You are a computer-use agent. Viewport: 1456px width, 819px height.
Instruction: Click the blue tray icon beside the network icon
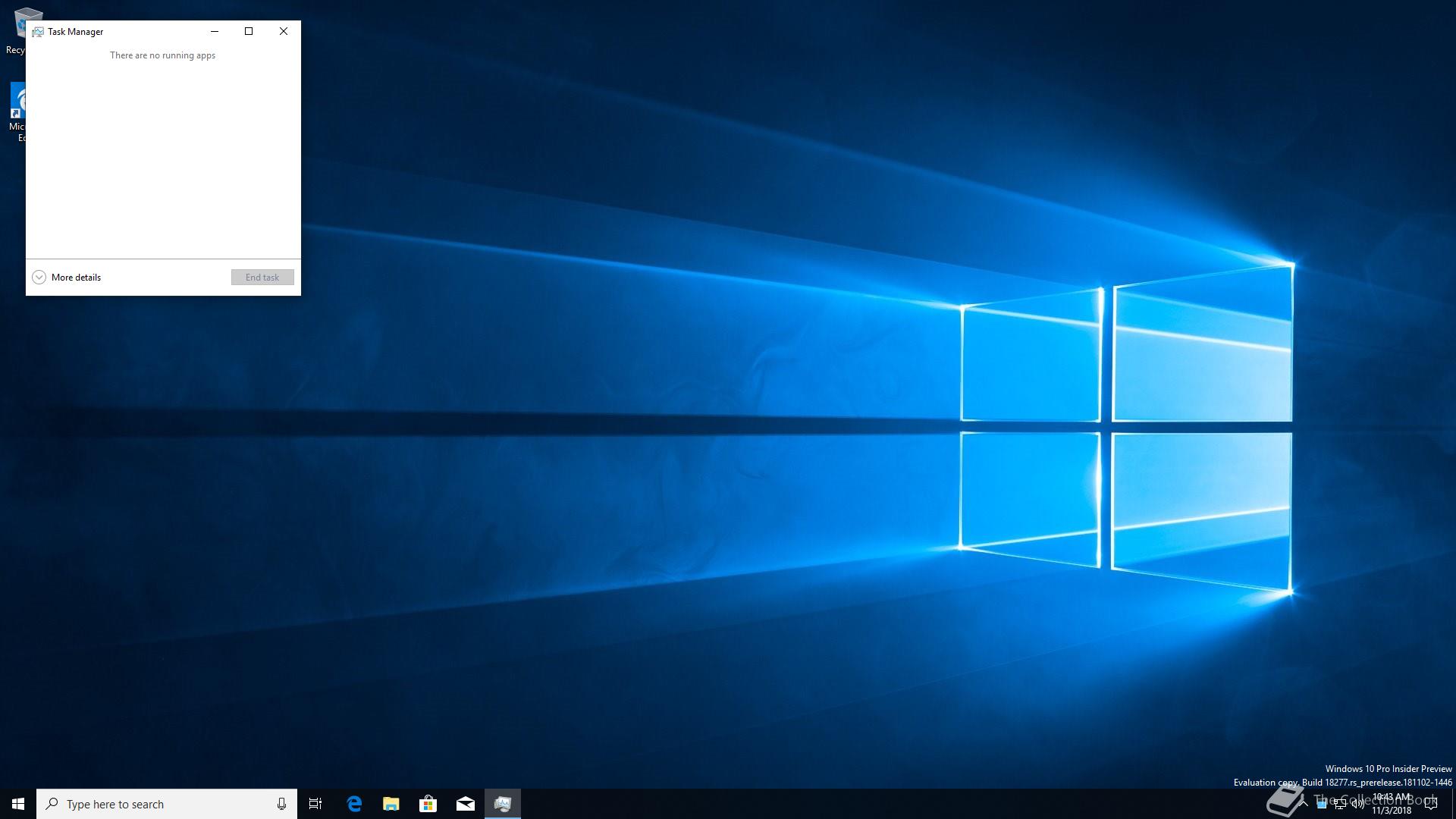pyautogui.click(x=1322, y=805)
